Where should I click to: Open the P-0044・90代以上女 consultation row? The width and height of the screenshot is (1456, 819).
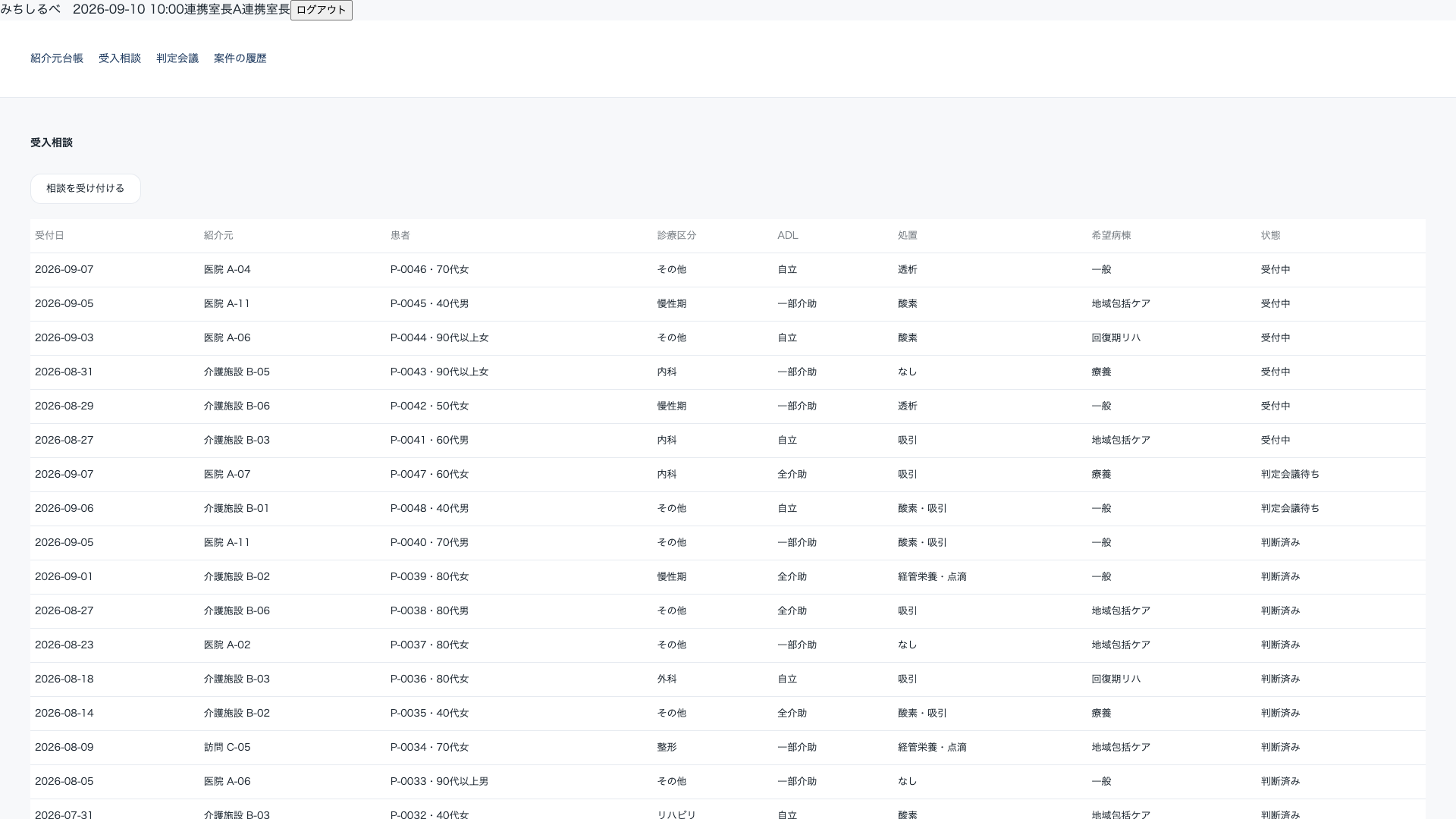tap(728, 338)
